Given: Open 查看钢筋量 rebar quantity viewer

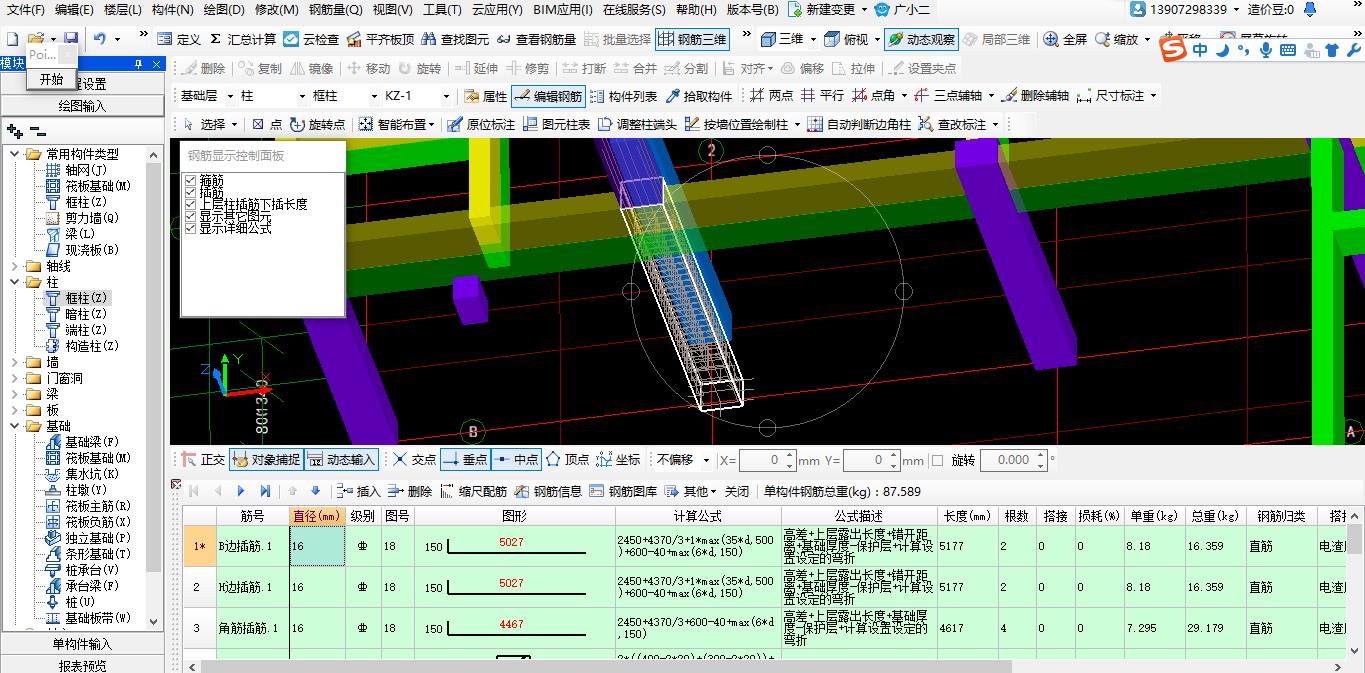Looking at the screenshot, I should (x=535, y=39).
